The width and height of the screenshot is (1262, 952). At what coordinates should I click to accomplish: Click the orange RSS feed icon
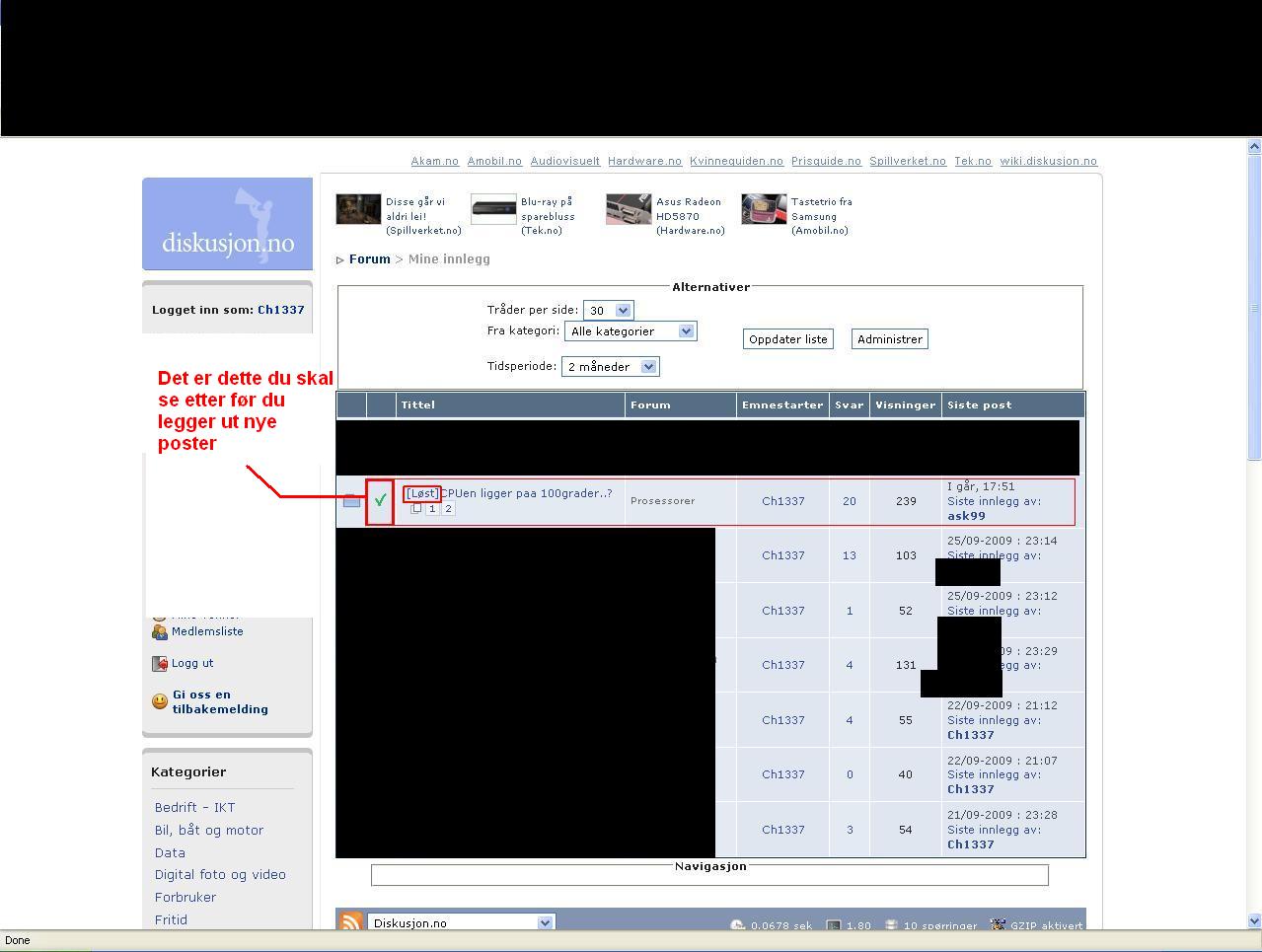pyautogui.click(x=351, y=921)
